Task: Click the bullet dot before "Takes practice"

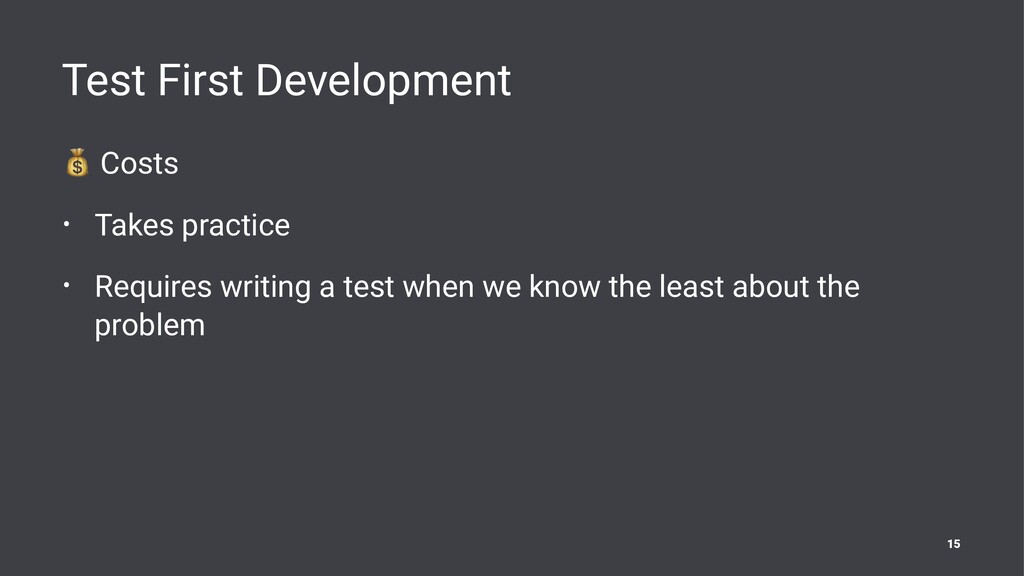Action: coord(67,224)
